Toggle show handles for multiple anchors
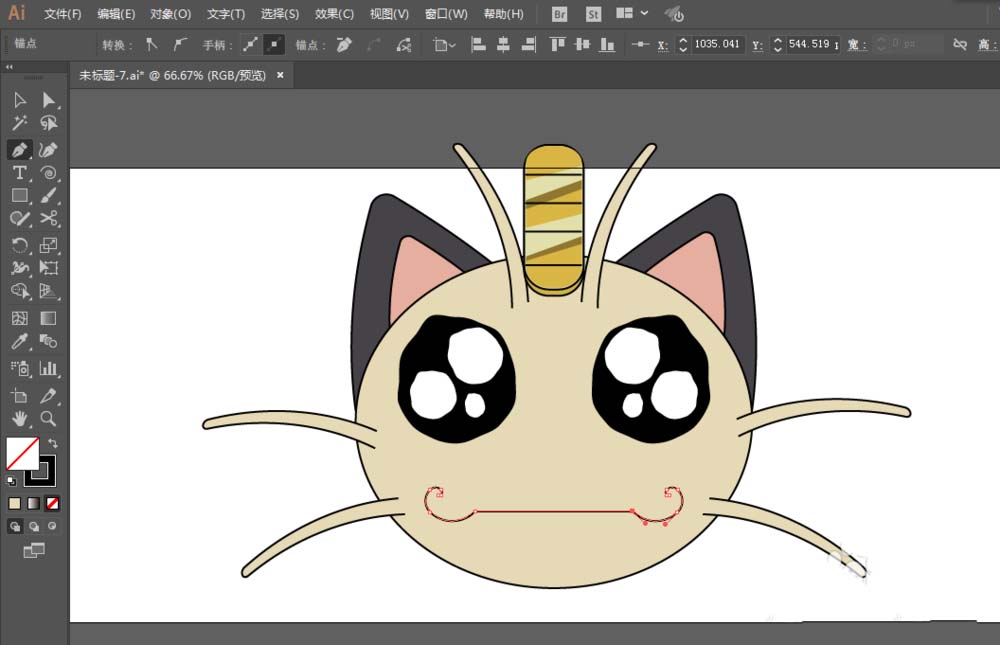The height and width of the screenshot is (645, 1000). [250, 45]
